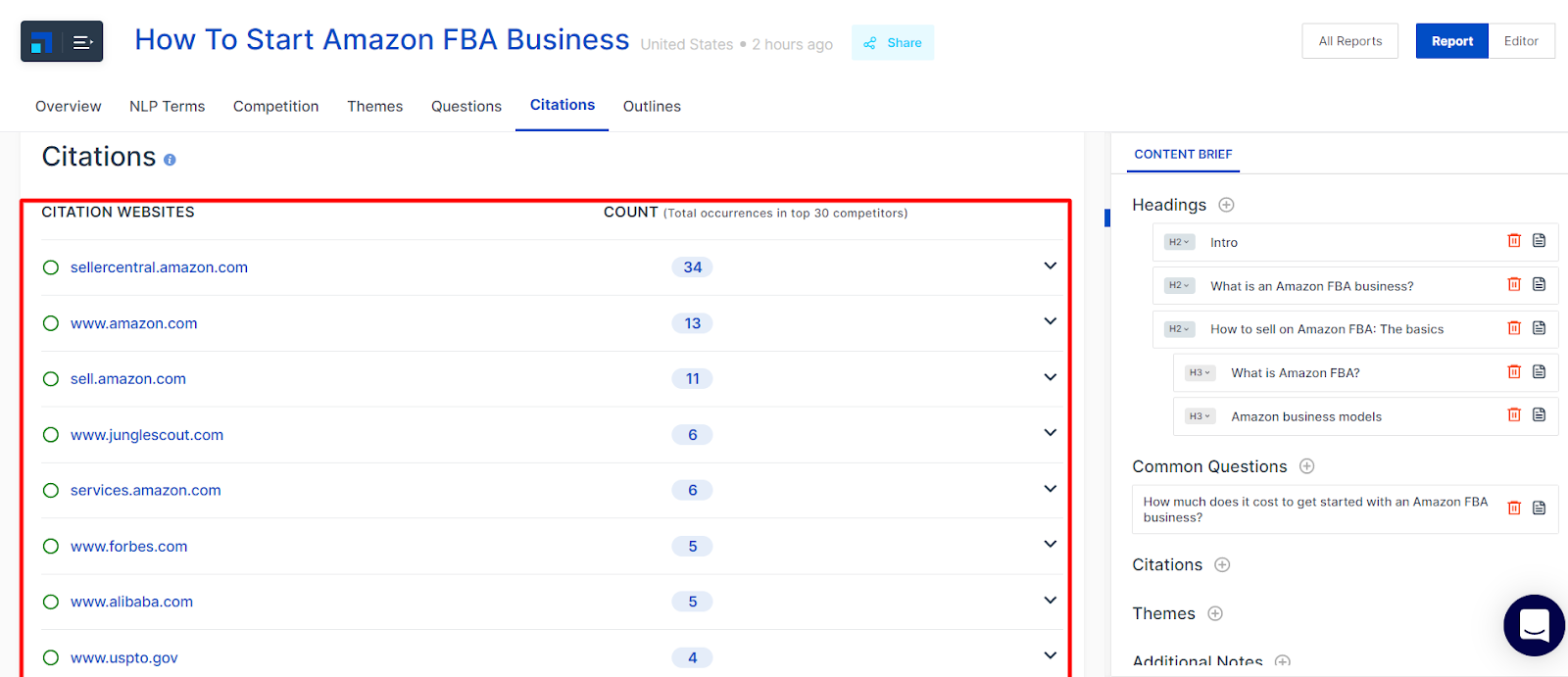The image size is (1568, 677).
Task: Open the www.junglescout.com link
Action: [x=147, y=435]
